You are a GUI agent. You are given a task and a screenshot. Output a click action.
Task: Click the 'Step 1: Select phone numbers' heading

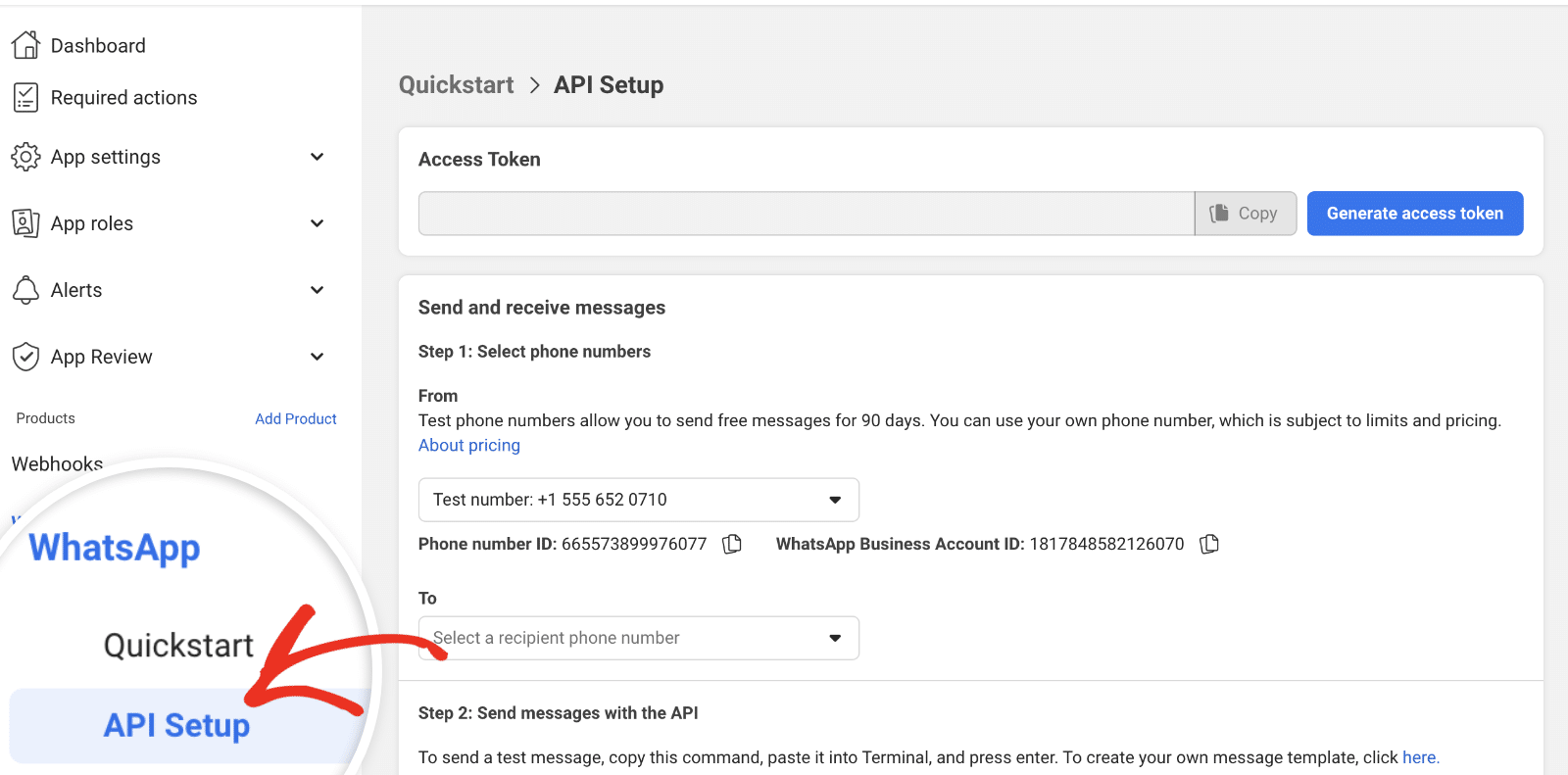[x=534, y=352]
